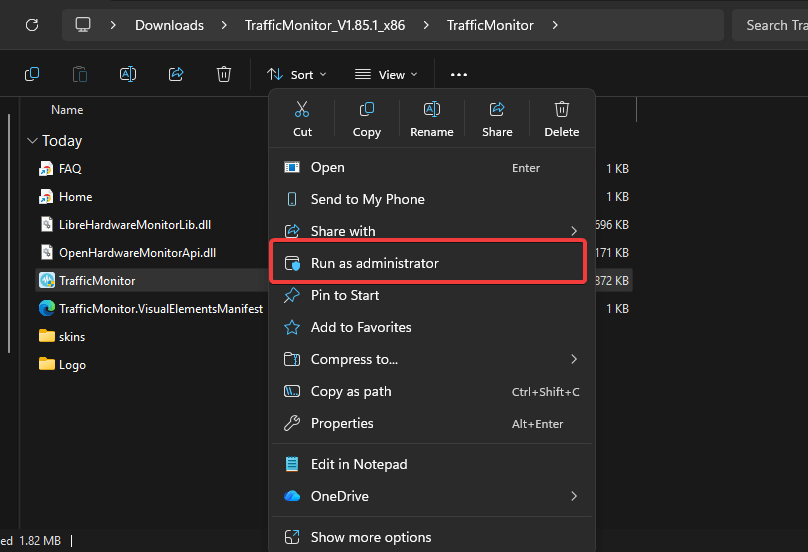Click the Search box field

[772, 25]
